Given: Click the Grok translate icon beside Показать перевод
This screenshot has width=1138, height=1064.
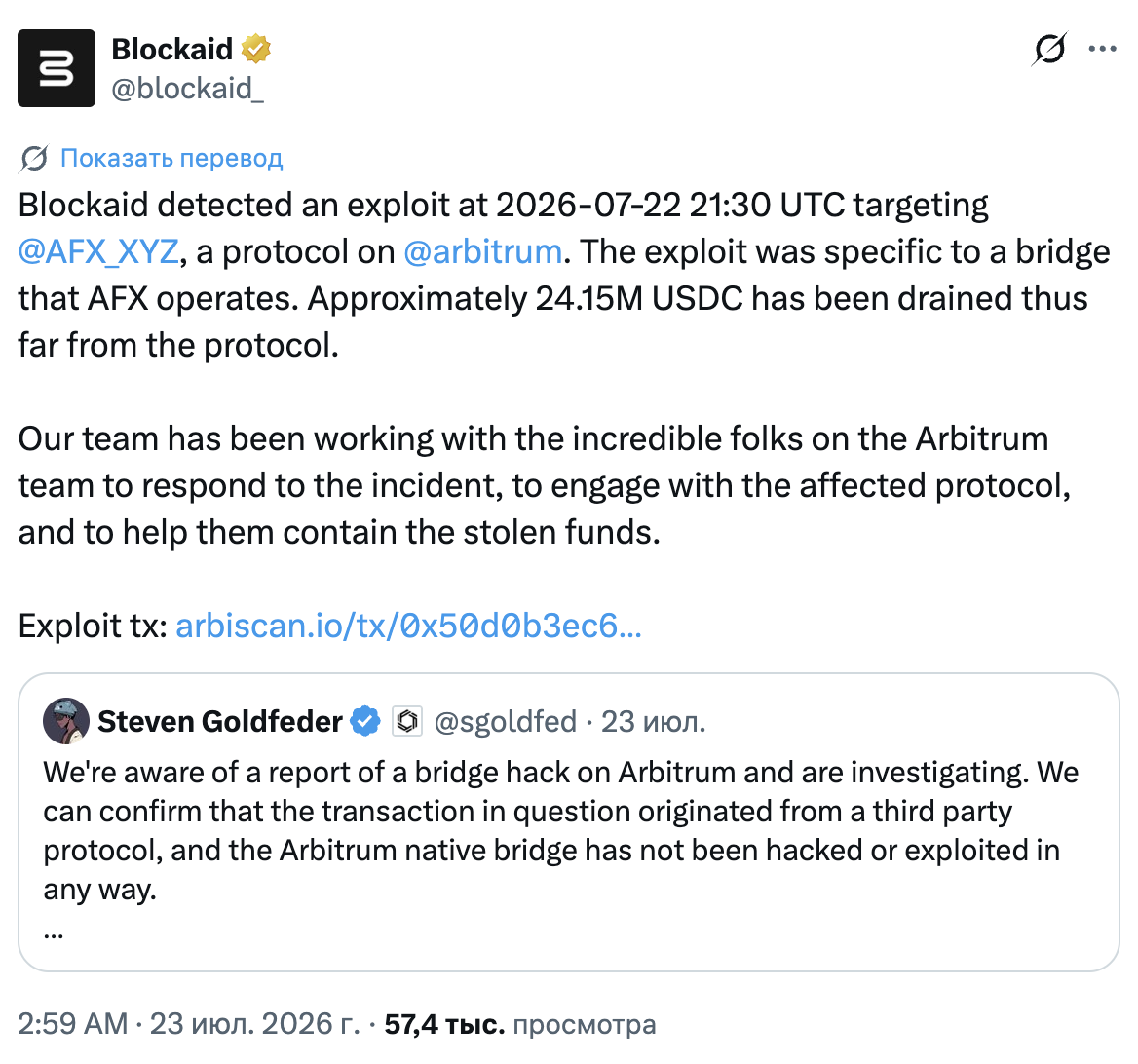Looking at the screenshot, I should 34,158.
